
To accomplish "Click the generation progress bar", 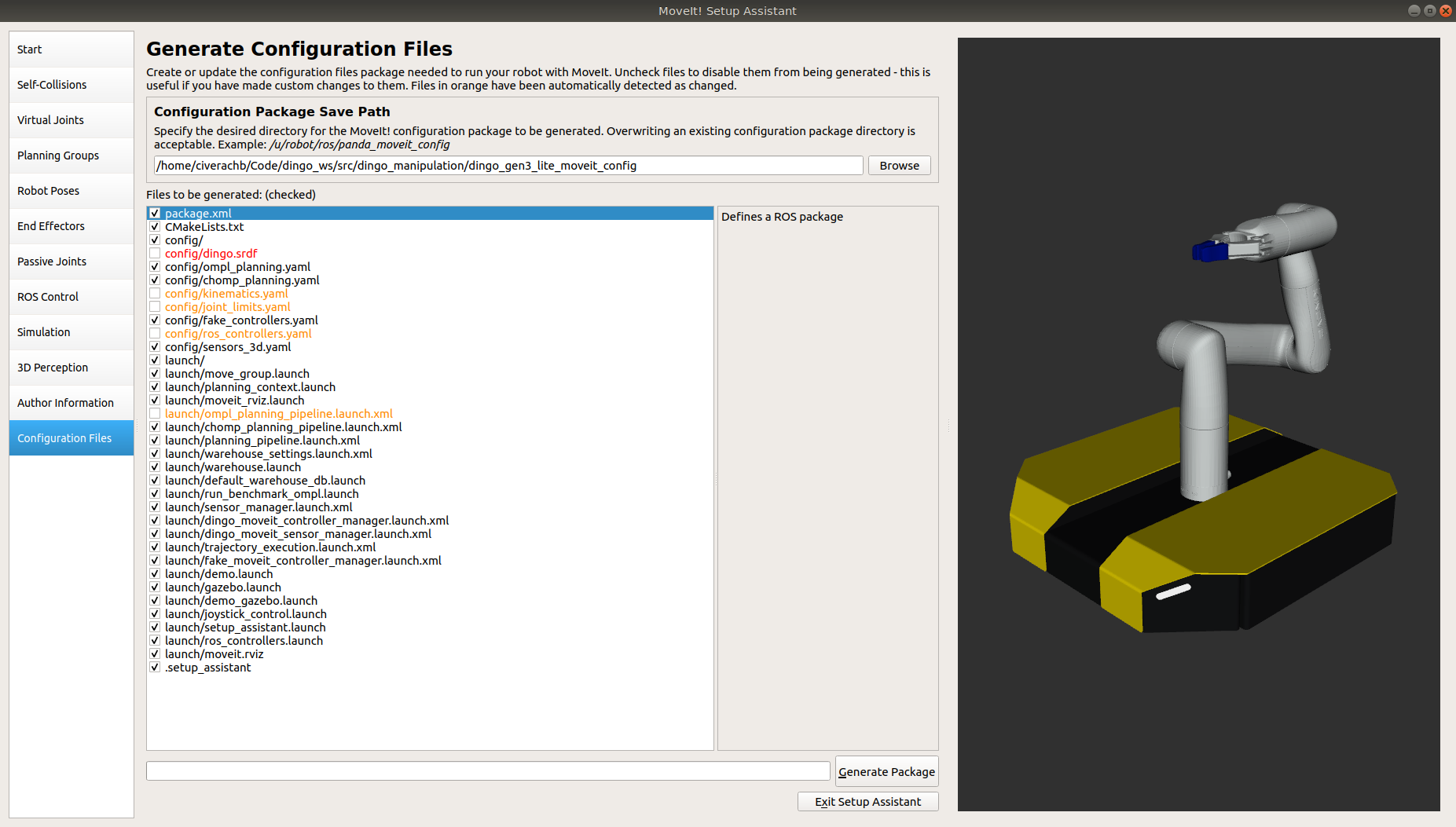I will pos(488,771).
